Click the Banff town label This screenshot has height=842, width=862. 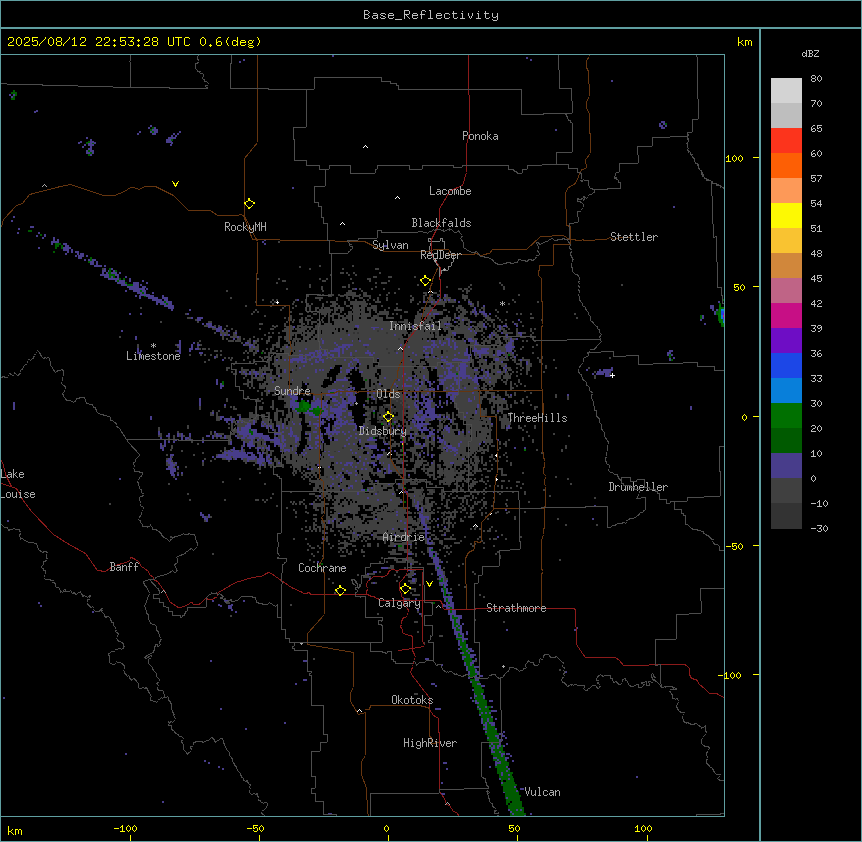[124, 567]
